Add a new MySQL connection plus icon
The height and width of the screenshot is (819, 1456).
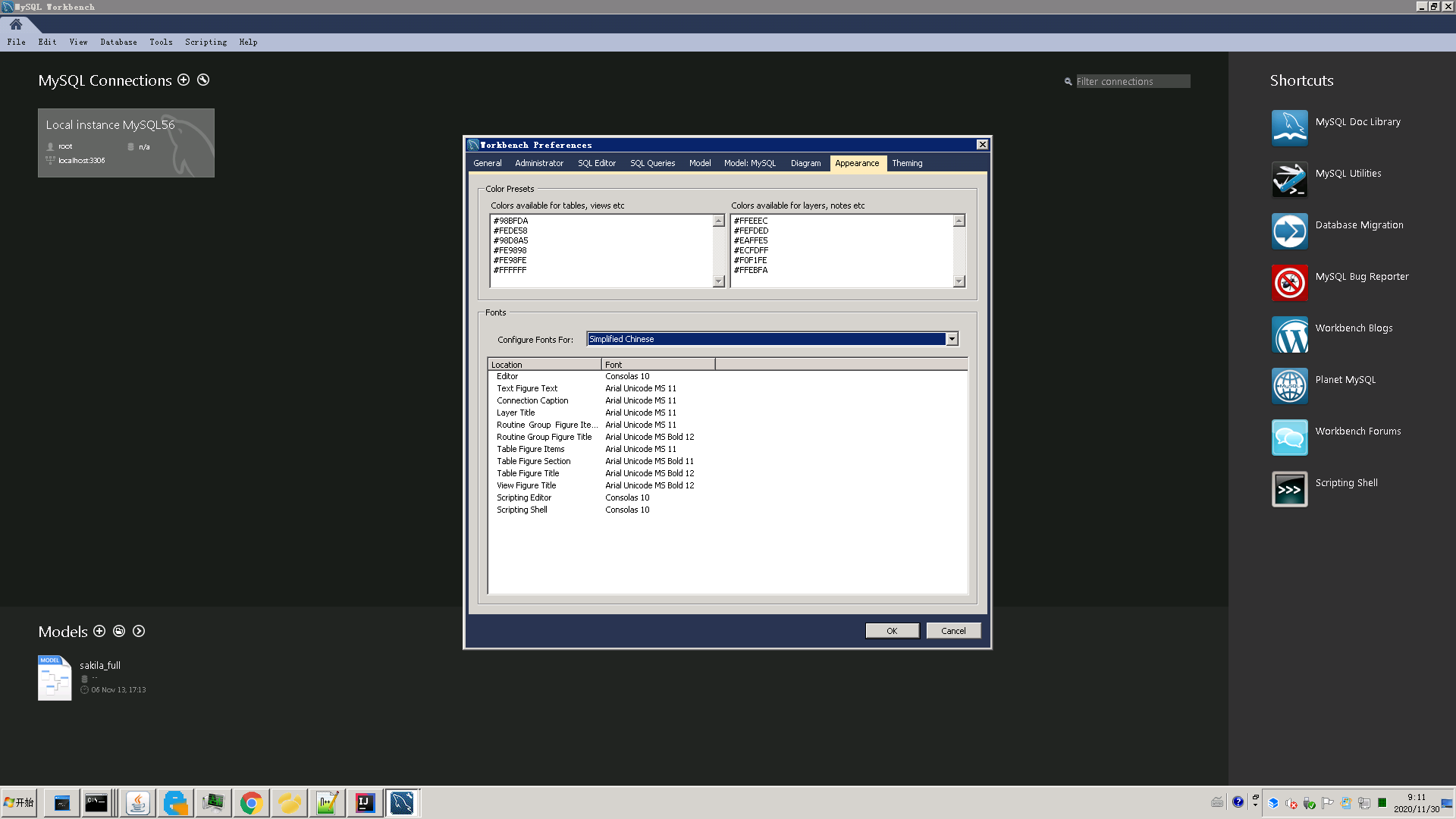pos(184,80)
